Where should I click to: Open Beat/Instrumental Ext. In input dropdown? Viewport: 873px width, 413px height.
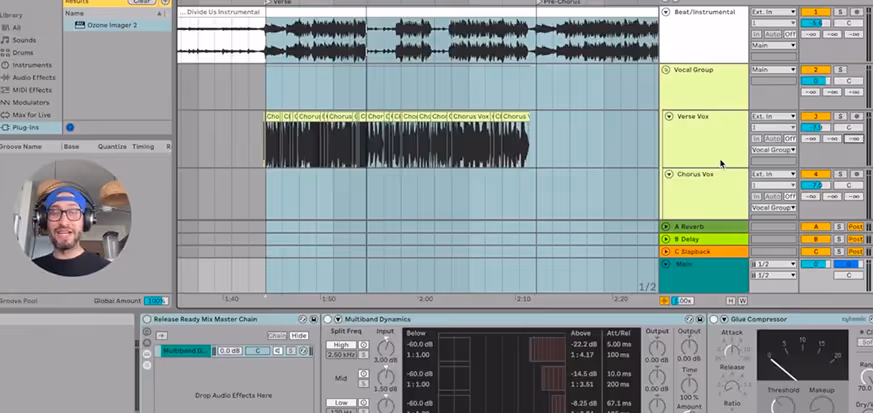773,12
